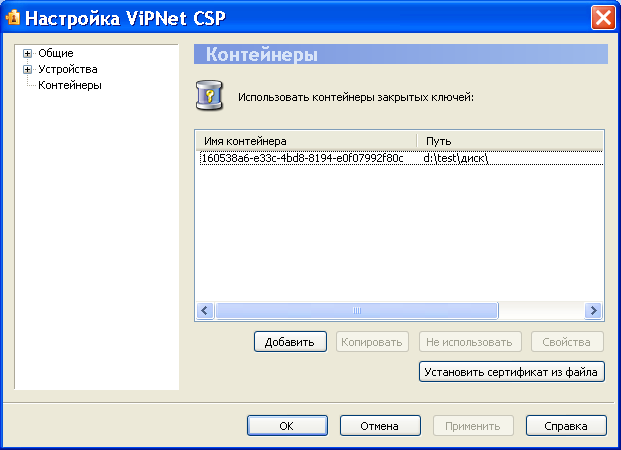
Task: Click the key container icon
Action: 210,95
